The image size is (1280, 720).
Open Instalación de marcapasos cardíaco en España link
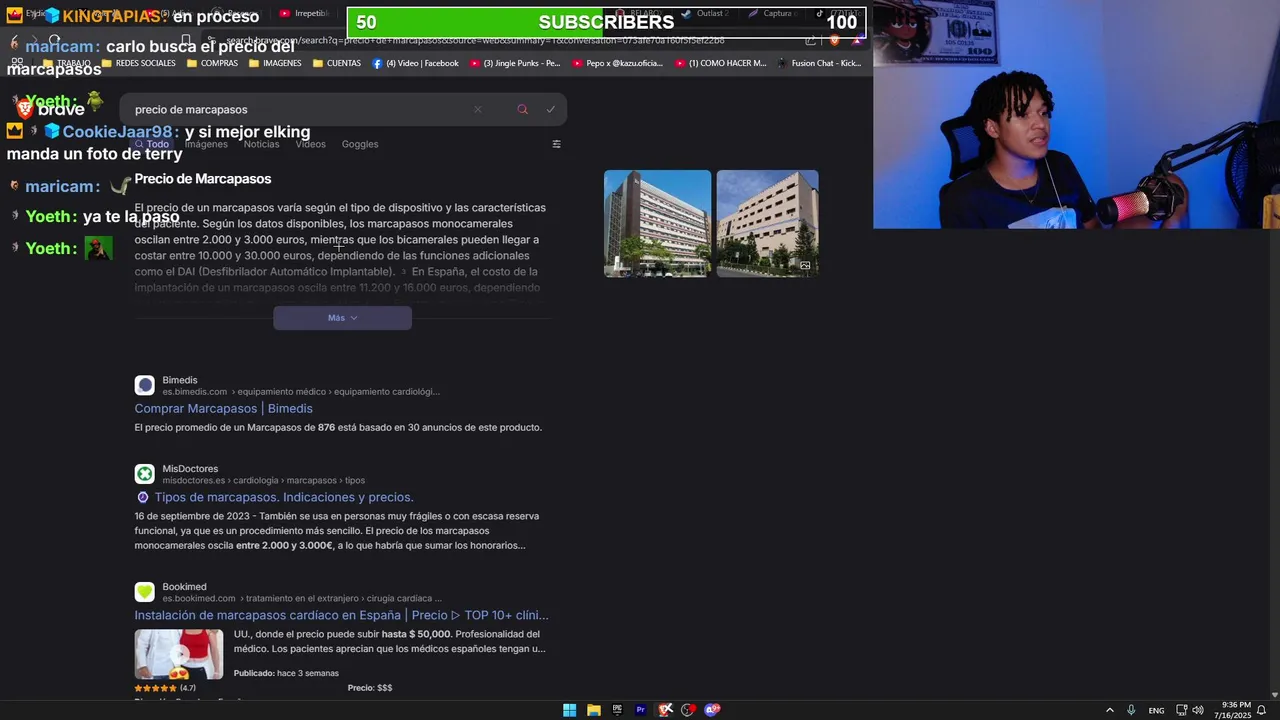point(341,615)
